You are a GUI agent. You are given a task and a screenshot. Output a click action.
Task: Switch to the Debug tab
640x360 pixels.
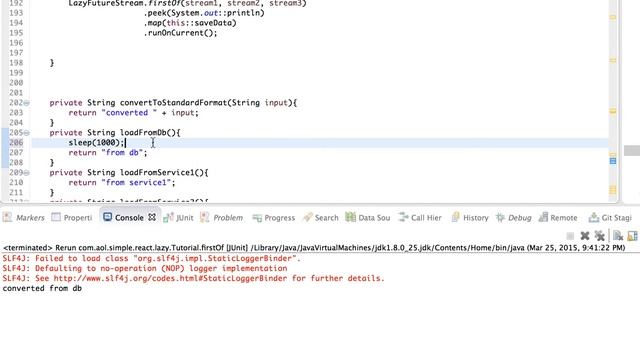pos(513,218)
